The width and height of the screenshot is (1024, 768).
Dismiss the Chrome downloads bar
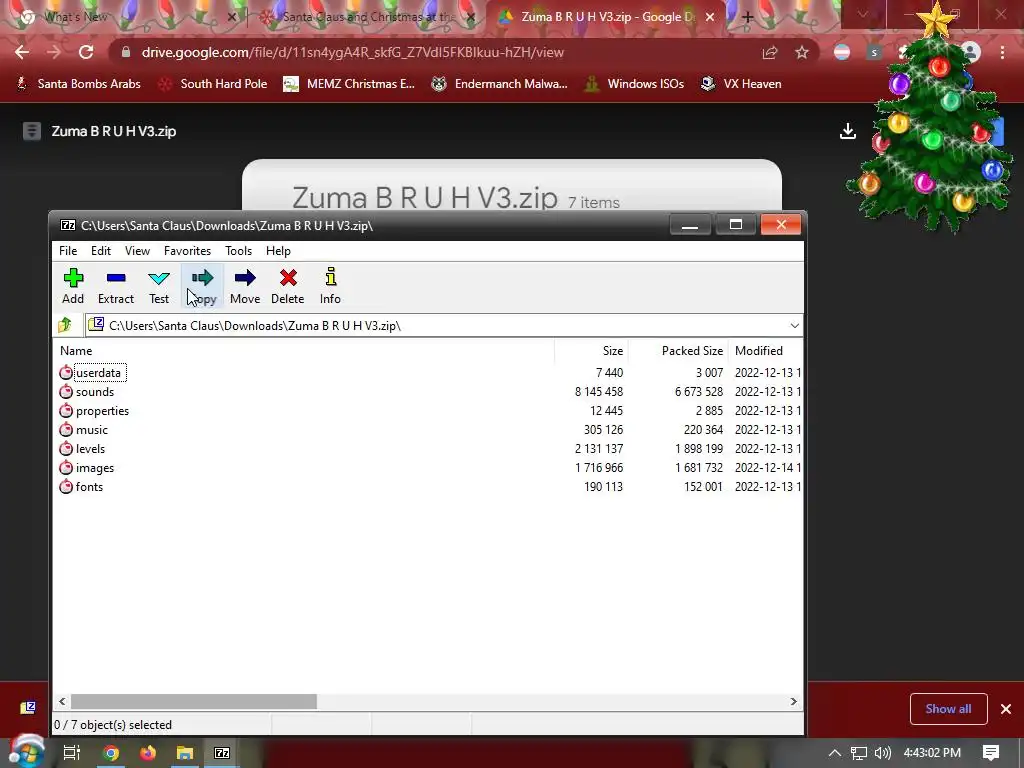tap(1006, 709)
